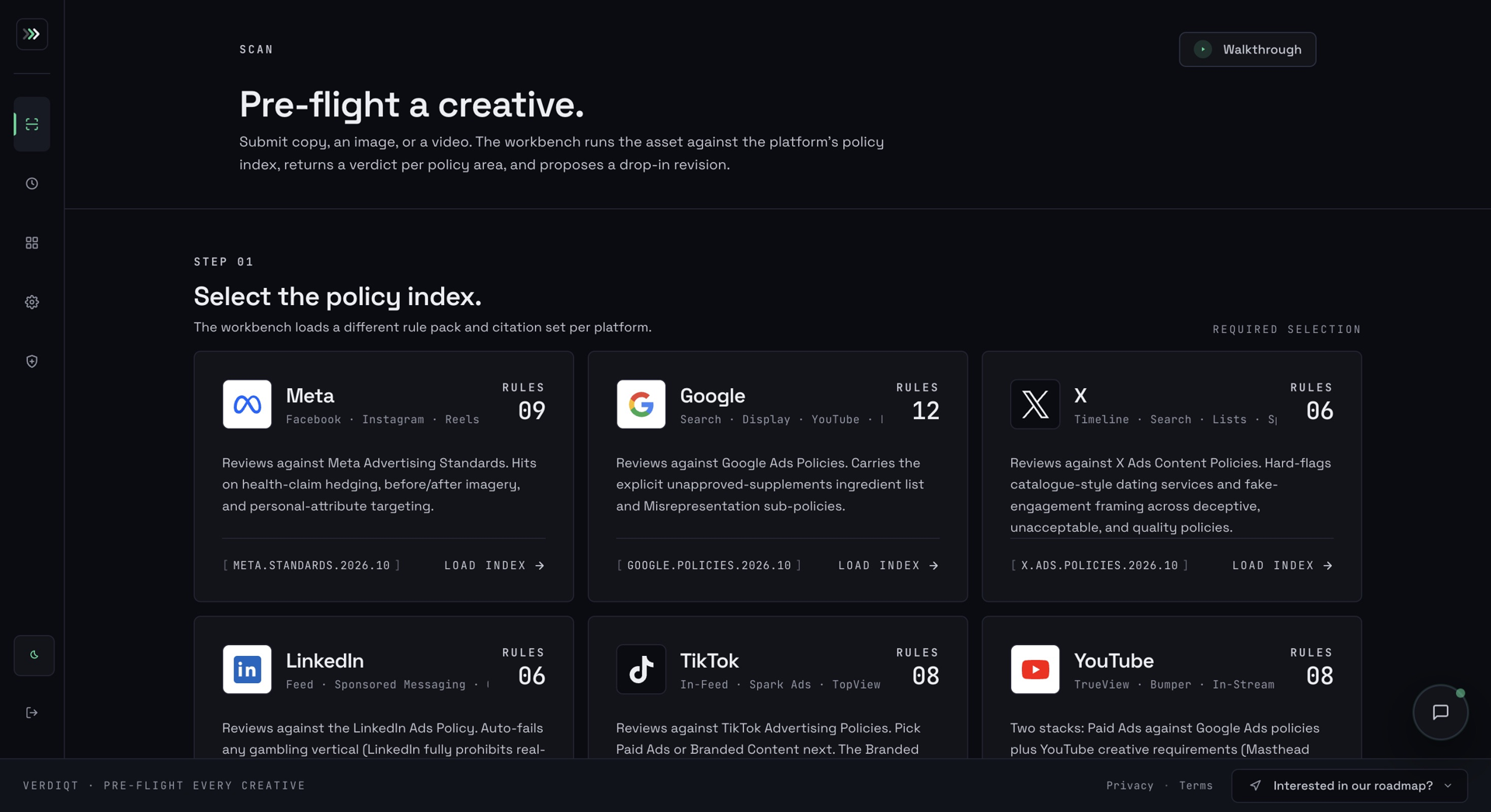
Task: Expand the 'Interested in our roadmap?' dropdown
Action: [1350, 786]
